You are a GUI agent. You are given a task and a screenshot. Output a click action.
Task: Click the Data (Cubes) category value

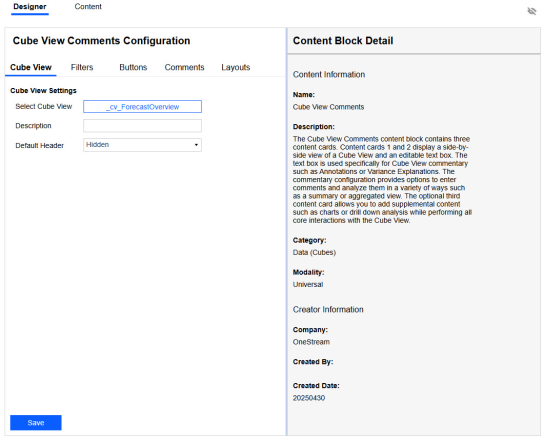click(x=314, y=252)
